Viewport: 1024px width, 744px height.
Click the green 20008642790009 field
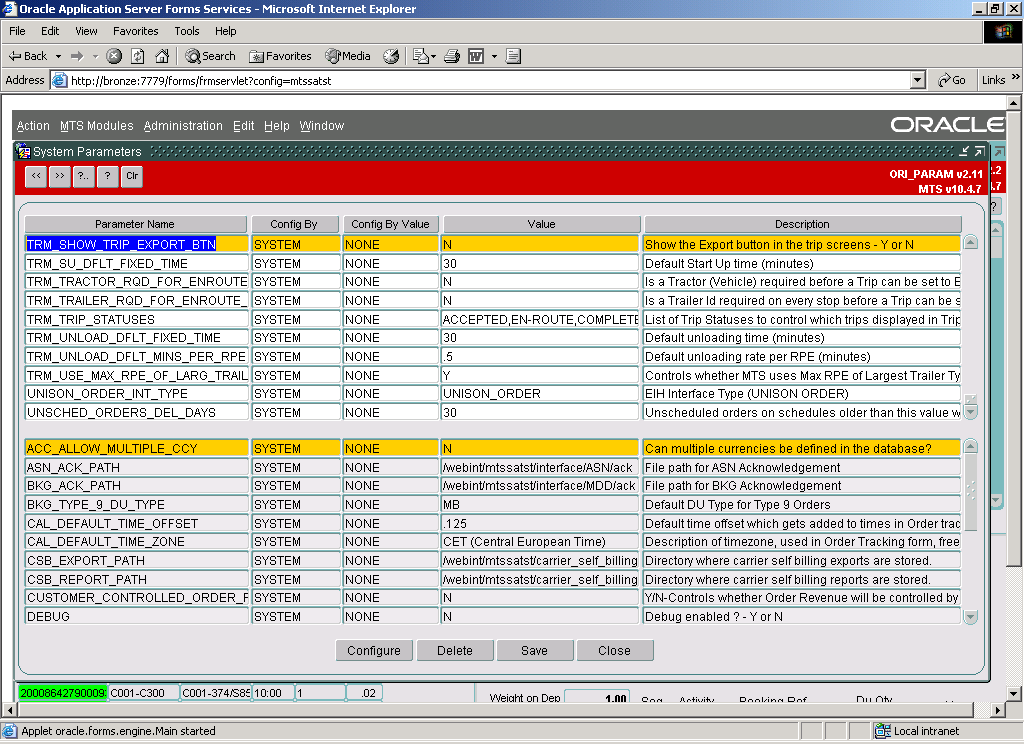point(63,693)
